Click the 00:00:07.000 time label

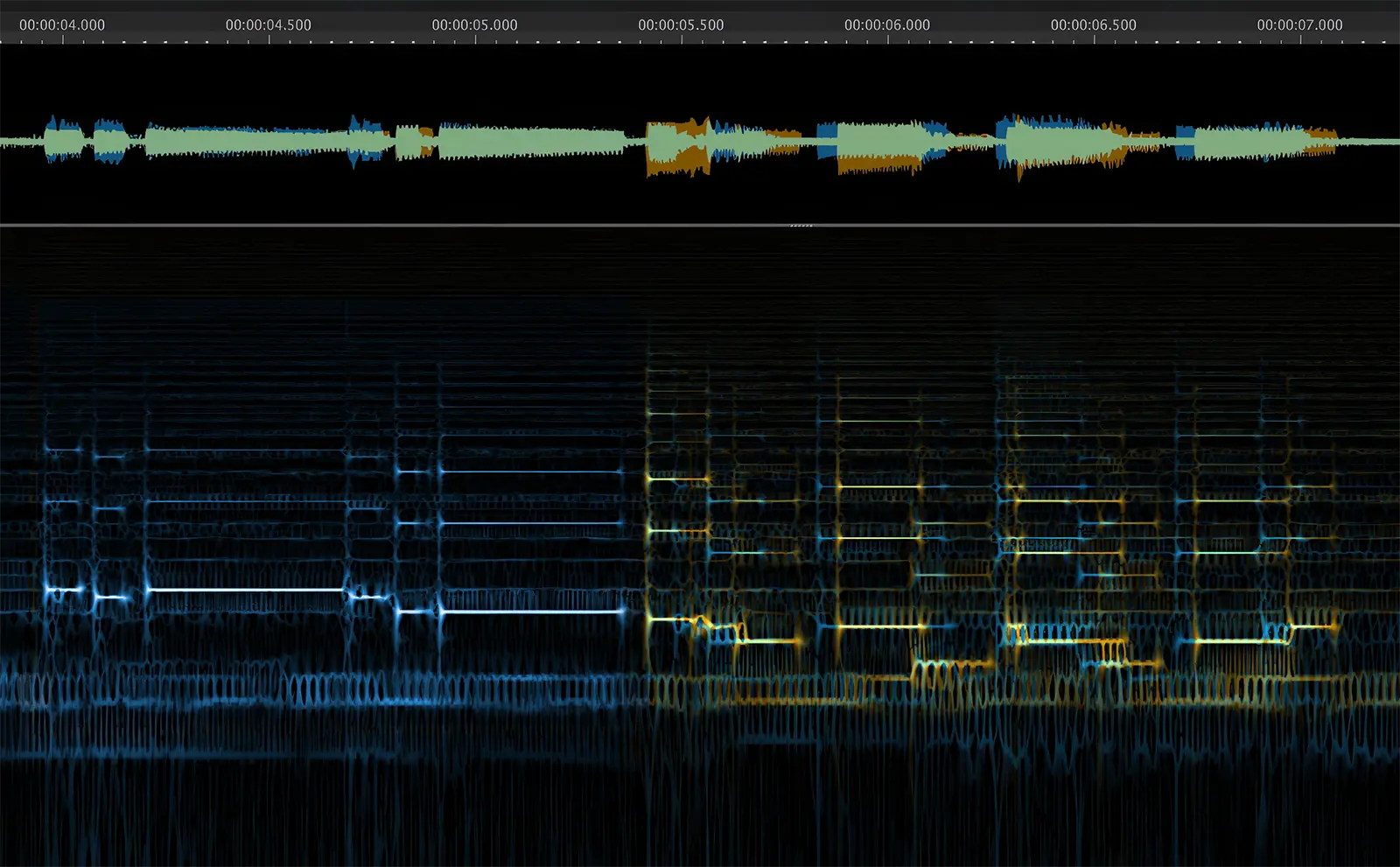(1299, 25)
